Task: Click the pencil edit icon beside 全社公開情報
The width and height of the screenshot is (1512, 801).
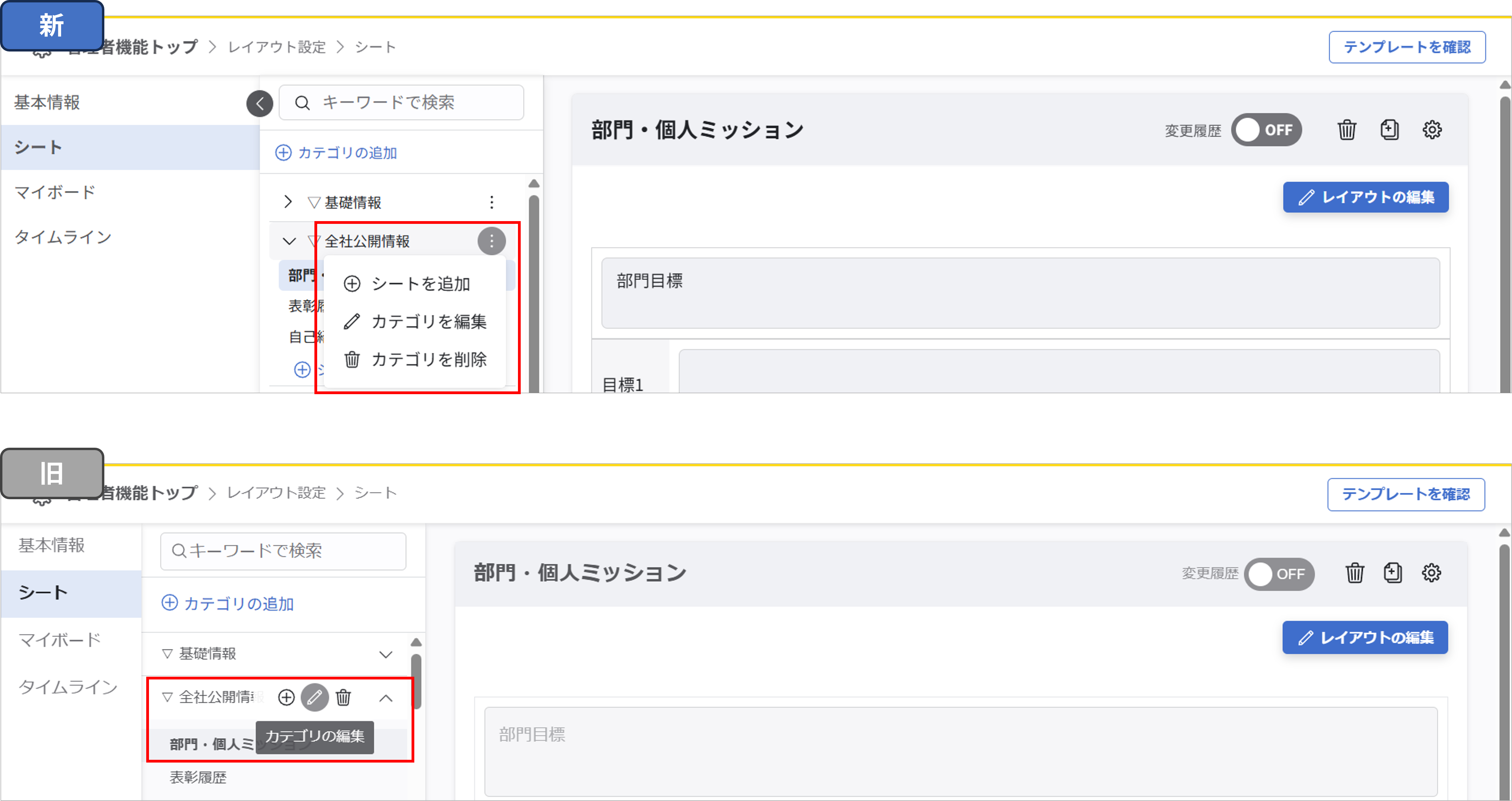Action: tap(315, 698)
